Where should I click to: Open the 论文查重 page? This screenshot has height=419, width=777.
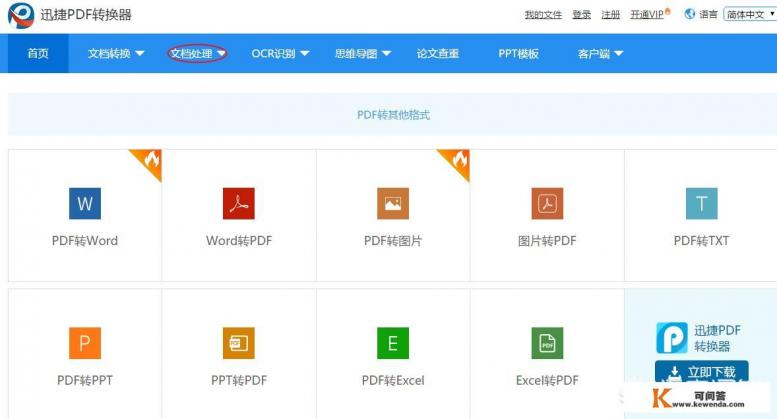(438, 53)
